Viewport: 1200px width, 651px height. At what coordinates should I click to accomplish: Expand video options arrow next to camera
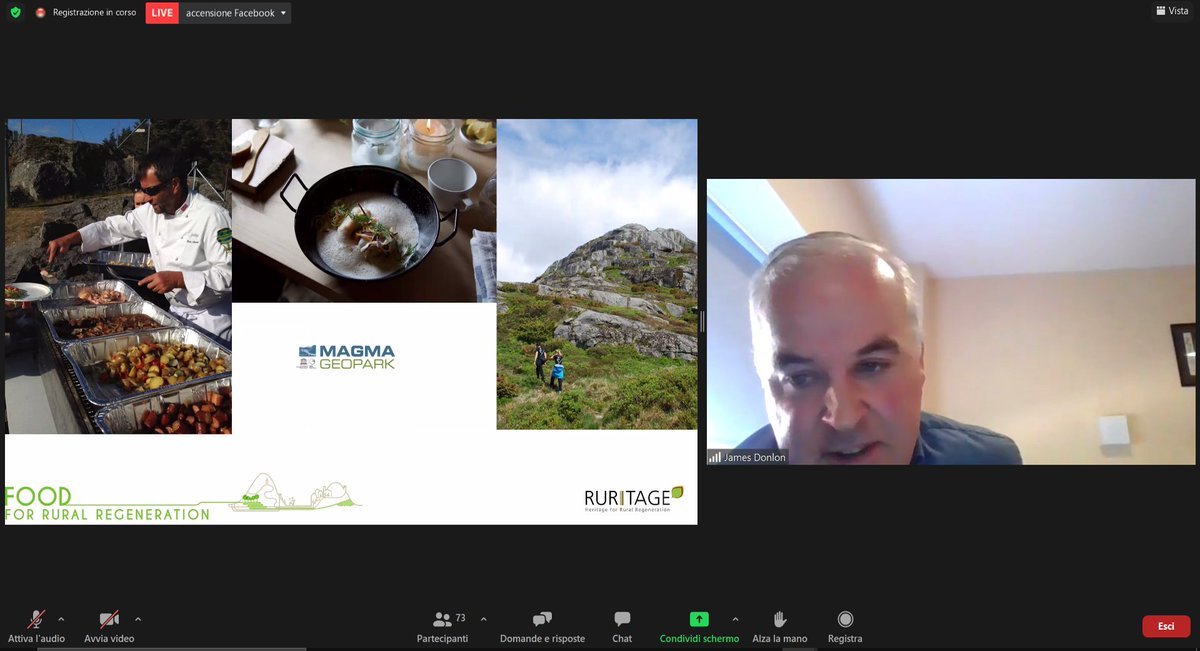click(x=138, y=619)
